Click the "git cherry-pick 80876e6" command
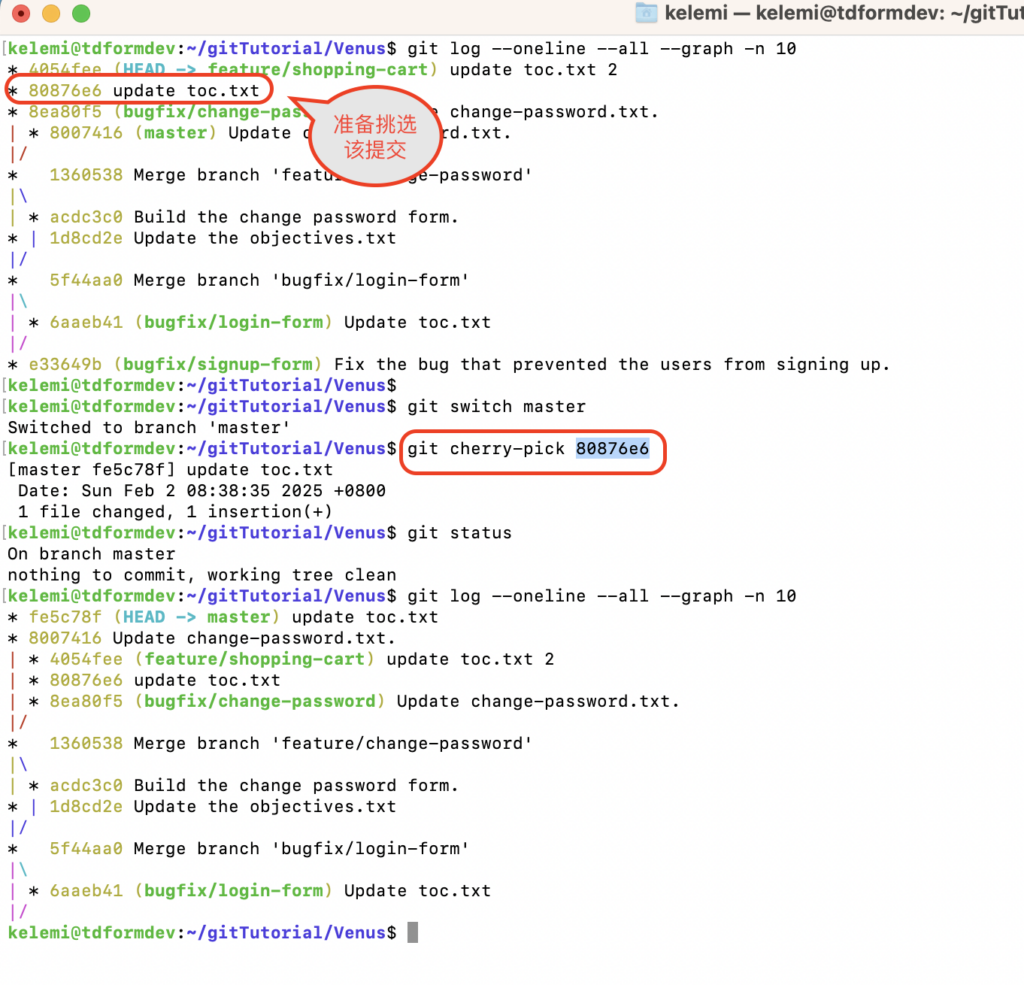Image resolution: width=1024 pixels, height=985 pixels. coord(528,449)
